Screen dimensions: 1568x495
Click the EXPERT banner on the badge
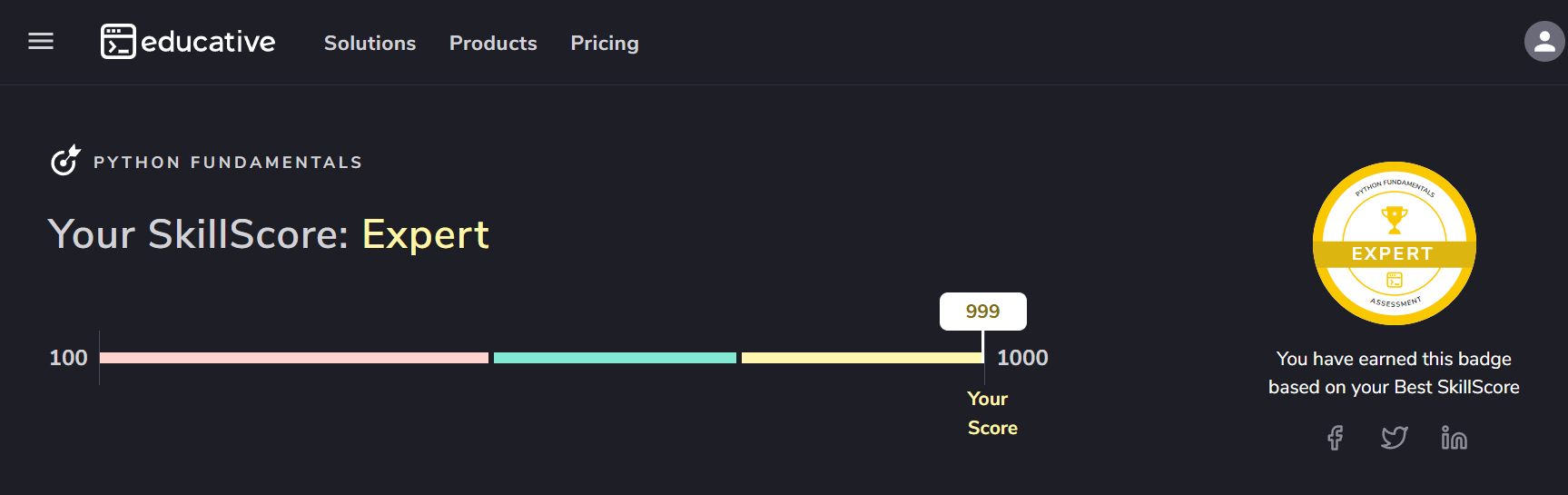[1393, 253]
